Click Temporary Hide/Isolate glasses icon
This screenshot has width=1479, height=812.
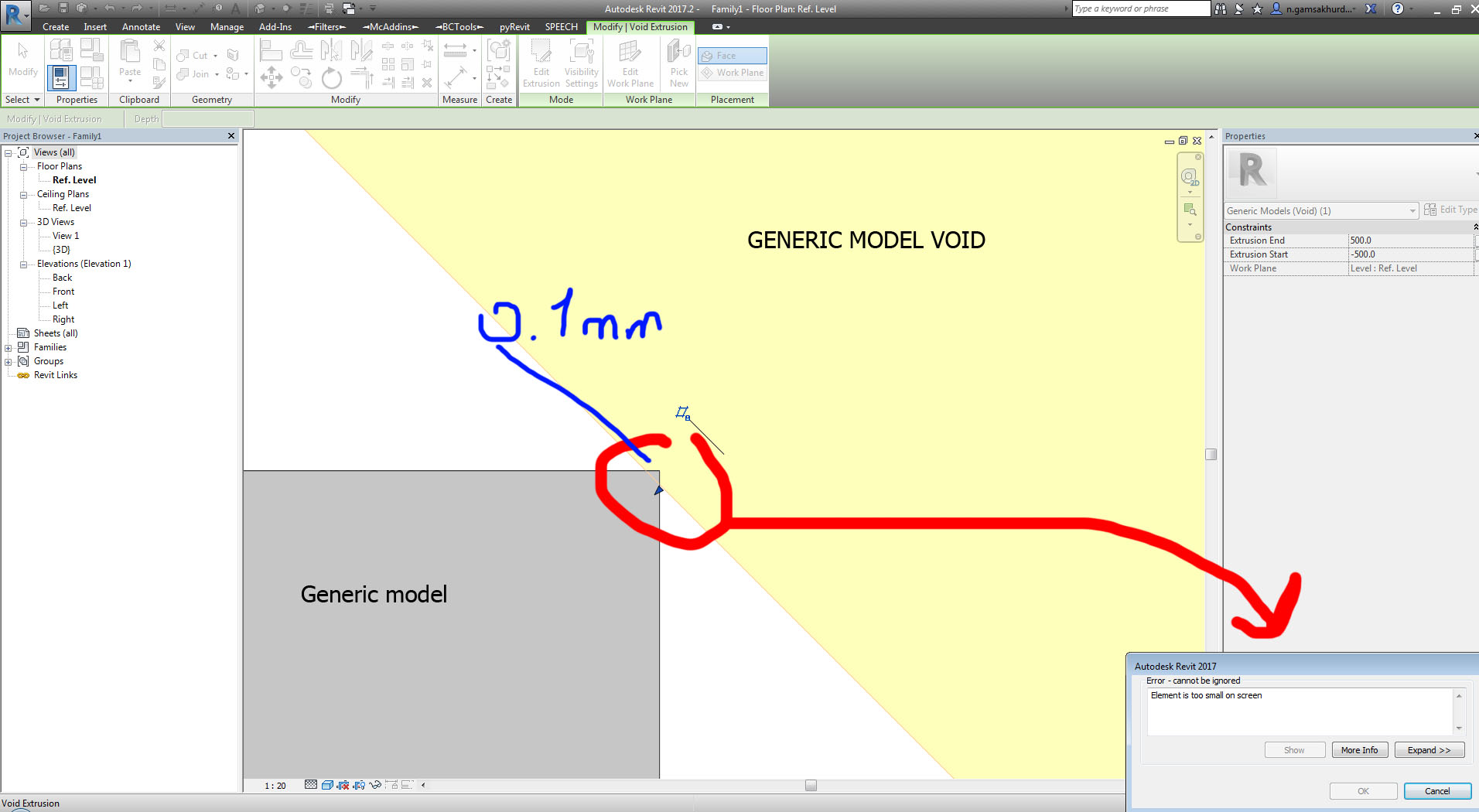point(375,785)
